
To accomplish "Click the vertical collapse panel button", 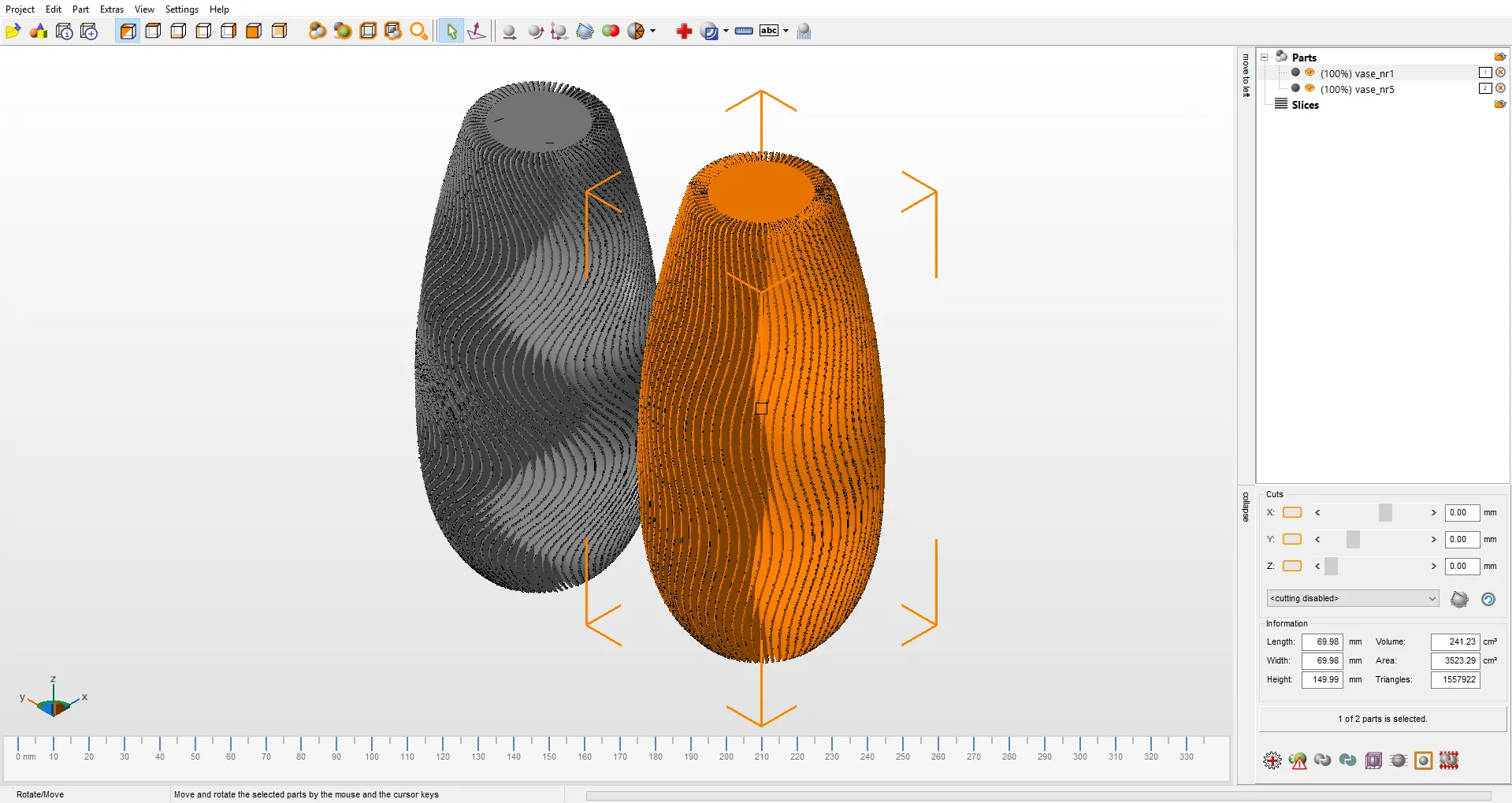I will coord(1246,507).
